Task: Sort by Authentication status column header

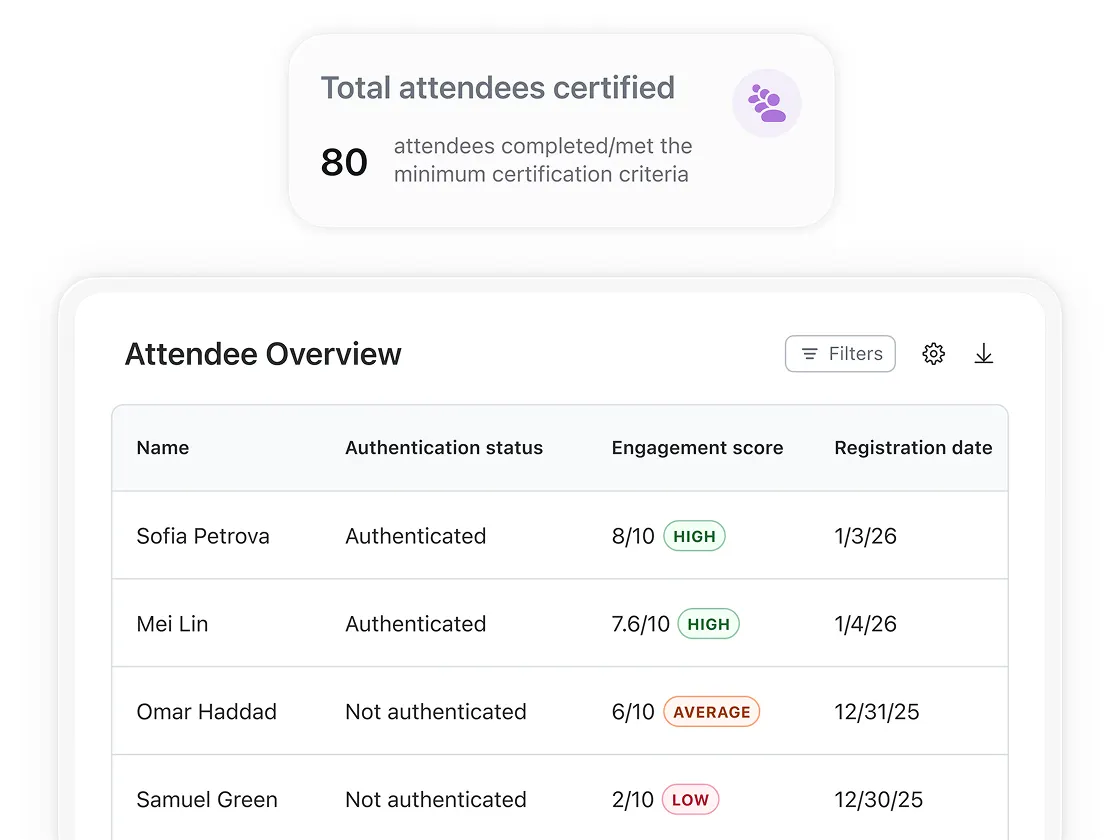Action: [444, 448]
